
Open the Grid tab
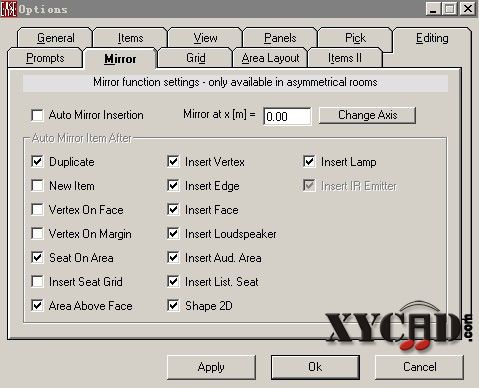coord(195,58)
